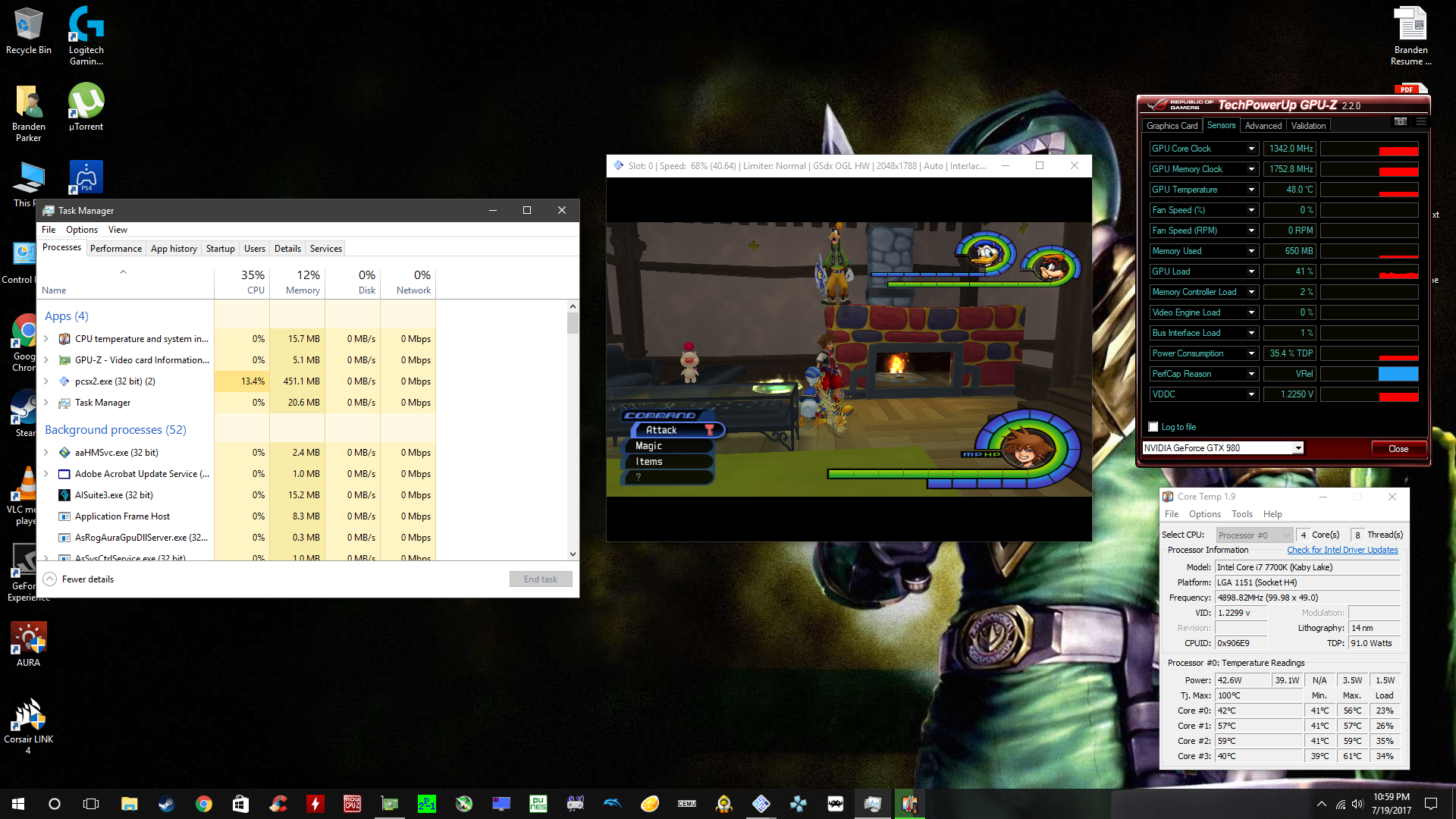Open Task Manager Options menu
This screenshot has height=819, width=1456.
(82, 230)
